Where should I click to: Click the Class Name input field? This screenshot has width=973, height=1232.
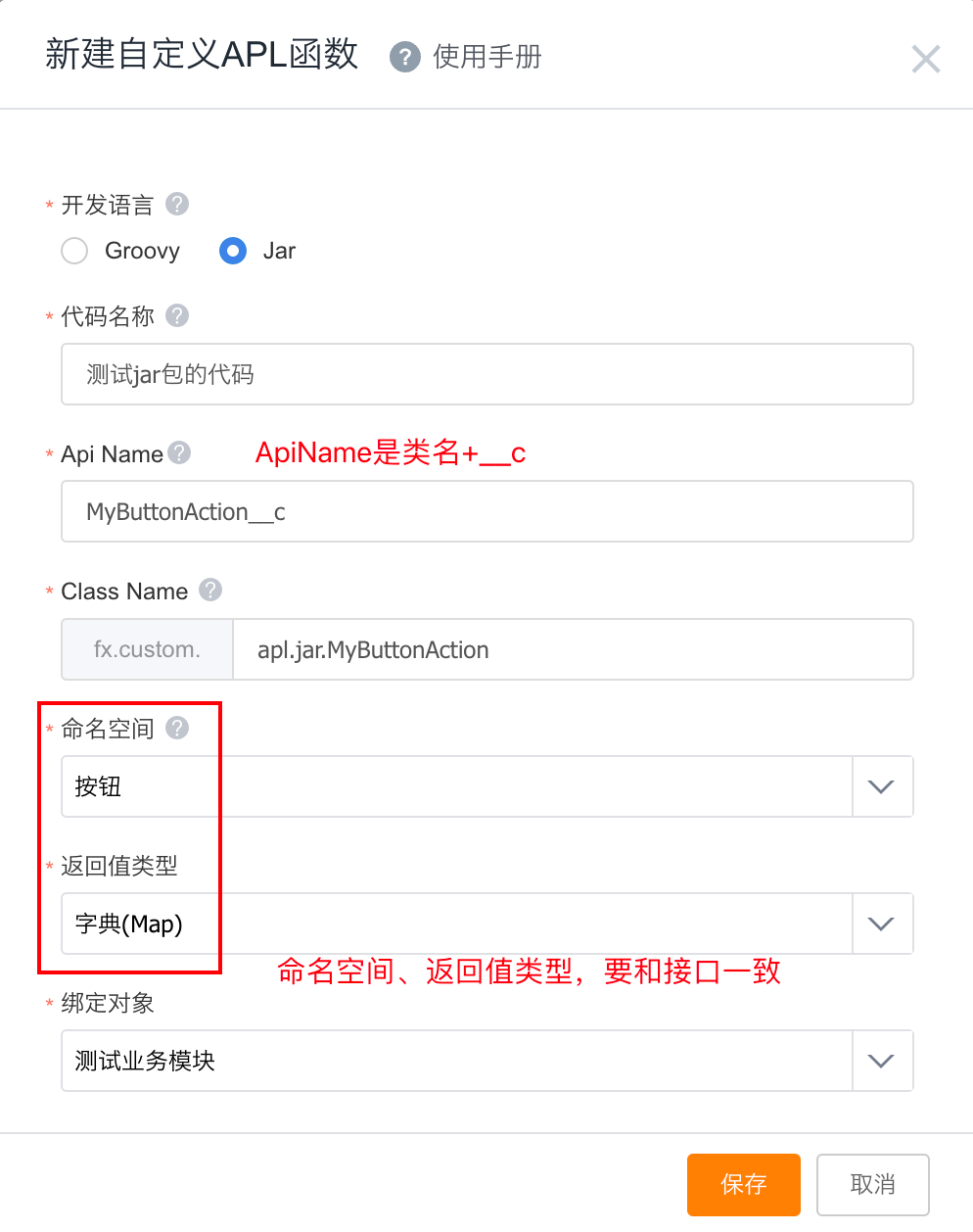[x=572, y=649]
